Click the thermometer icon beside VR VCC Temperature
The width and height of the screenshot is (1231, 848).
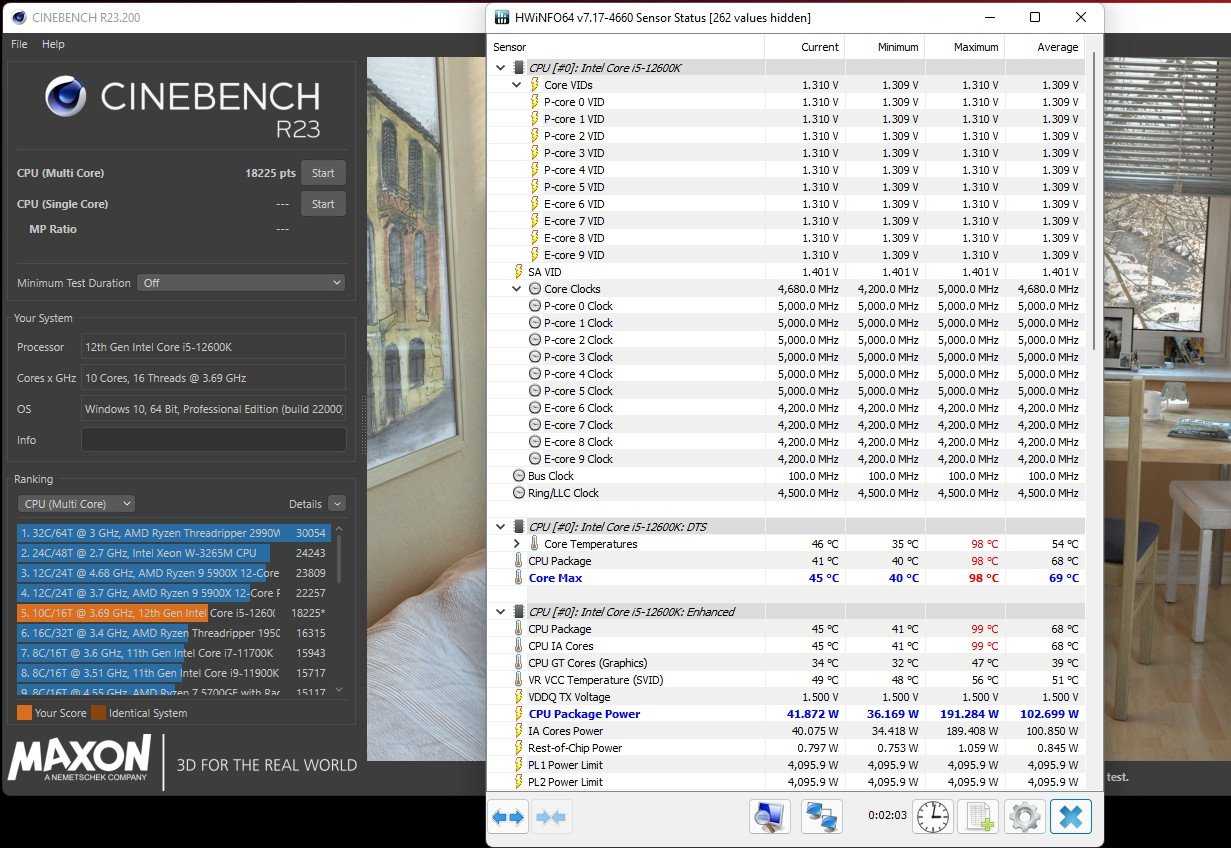click(x=518, y=680)
